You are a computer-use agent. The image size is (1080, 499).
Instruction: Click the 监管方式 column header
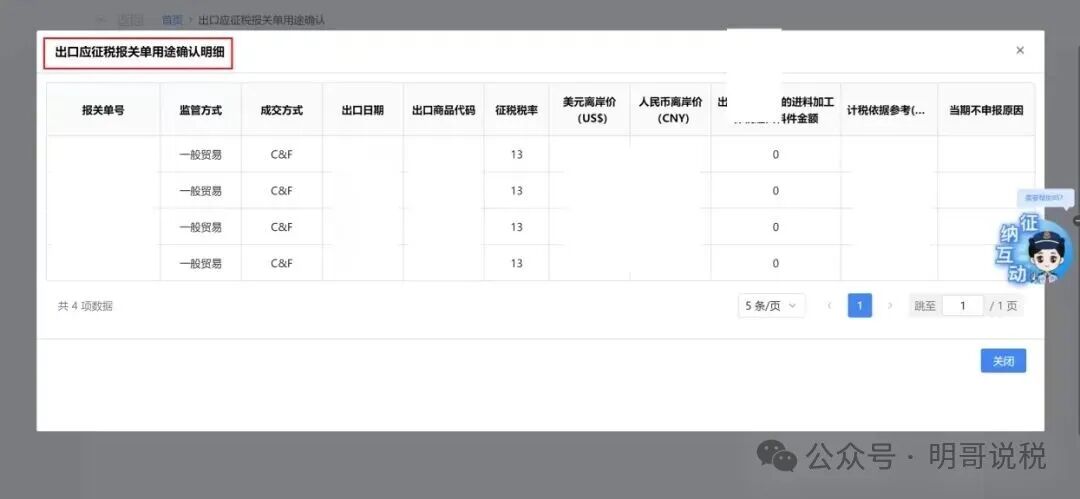coord(200,110)
